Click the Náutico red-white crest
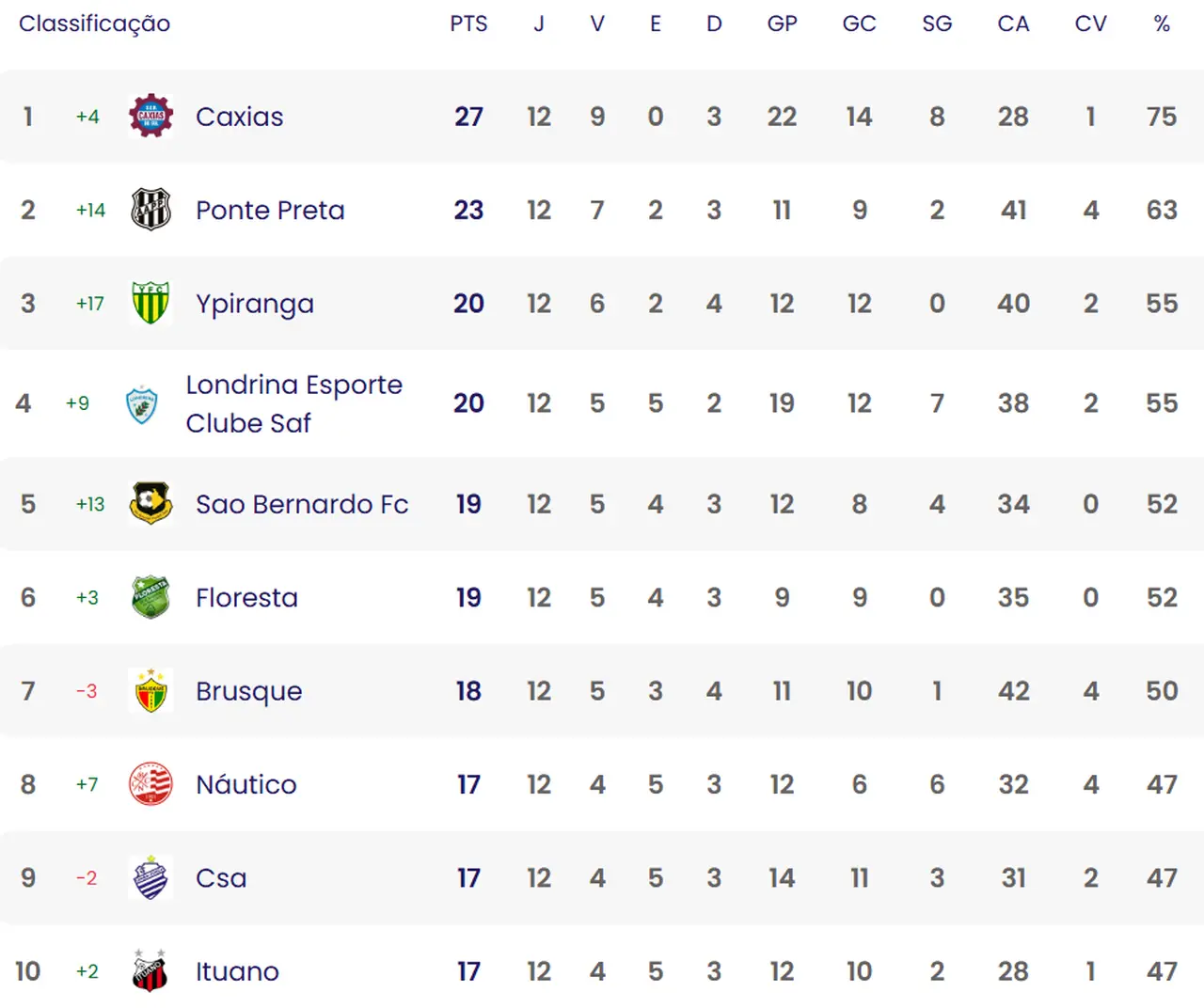Screen dimensions: 1204x1008 pyautogui.click(x=150, y=784)
